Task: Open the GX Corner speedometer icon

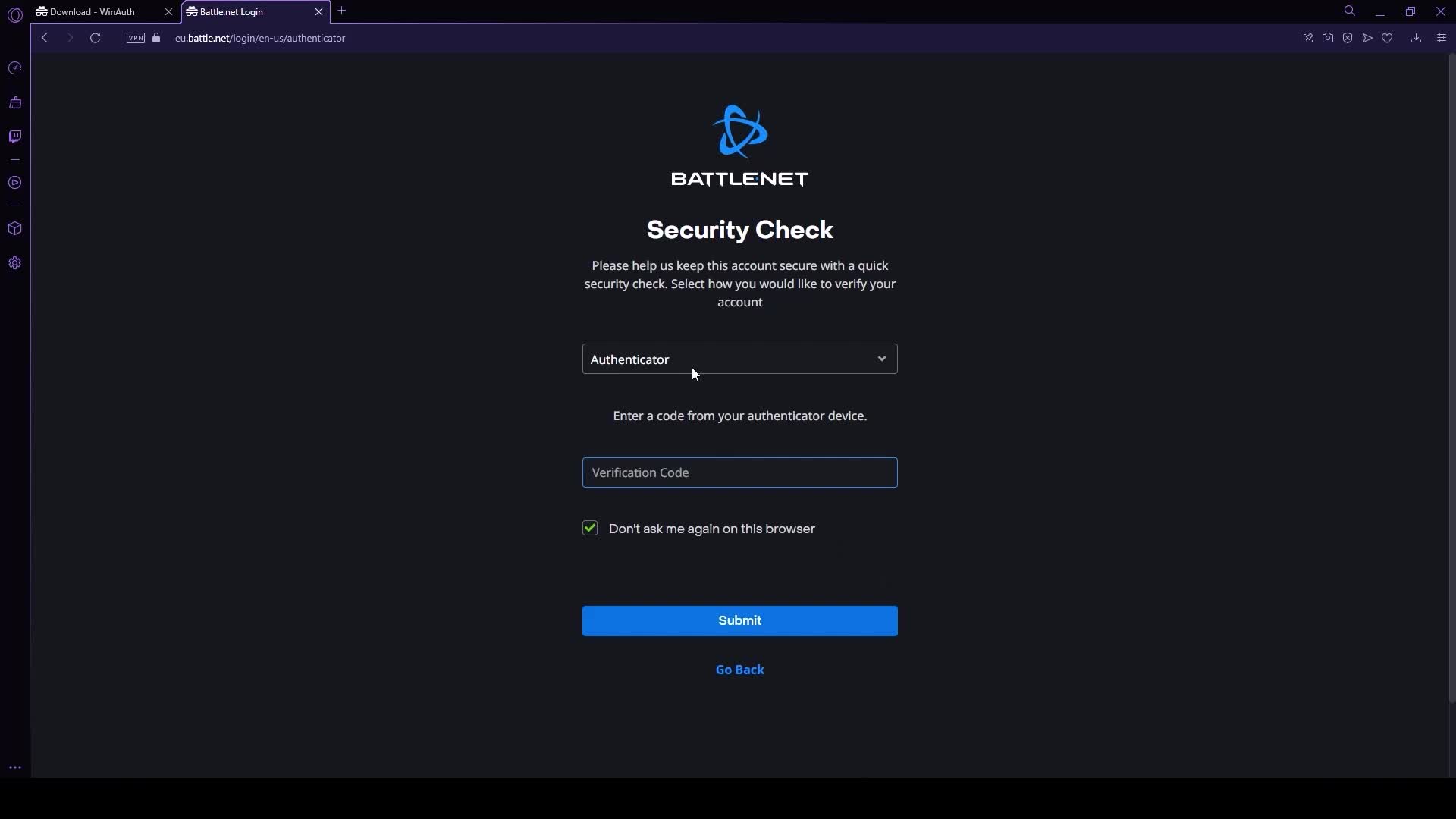Action: pyautogui.click(x=15, y=67)
